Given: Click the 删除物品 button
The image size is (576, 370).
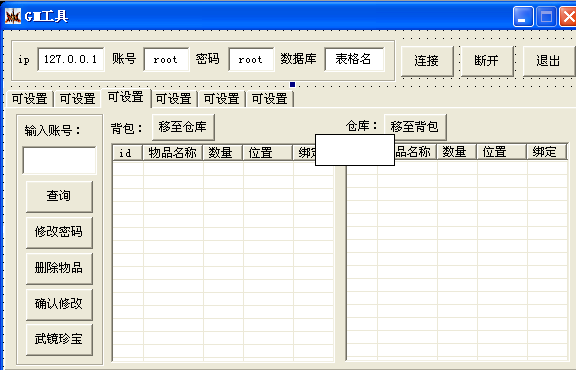Looking at the screenshot, I should click(x=59, y=268).
